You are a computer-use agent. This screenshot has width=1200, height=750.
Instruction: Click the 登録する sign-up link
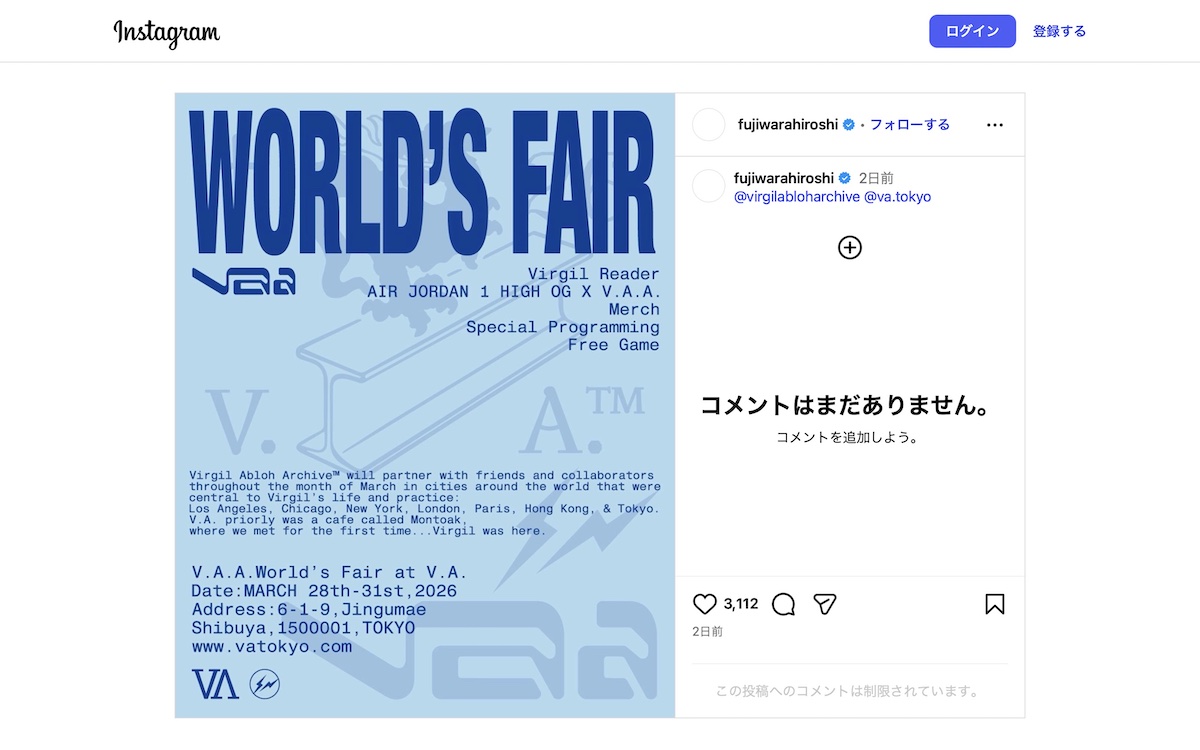point(1059,31)
